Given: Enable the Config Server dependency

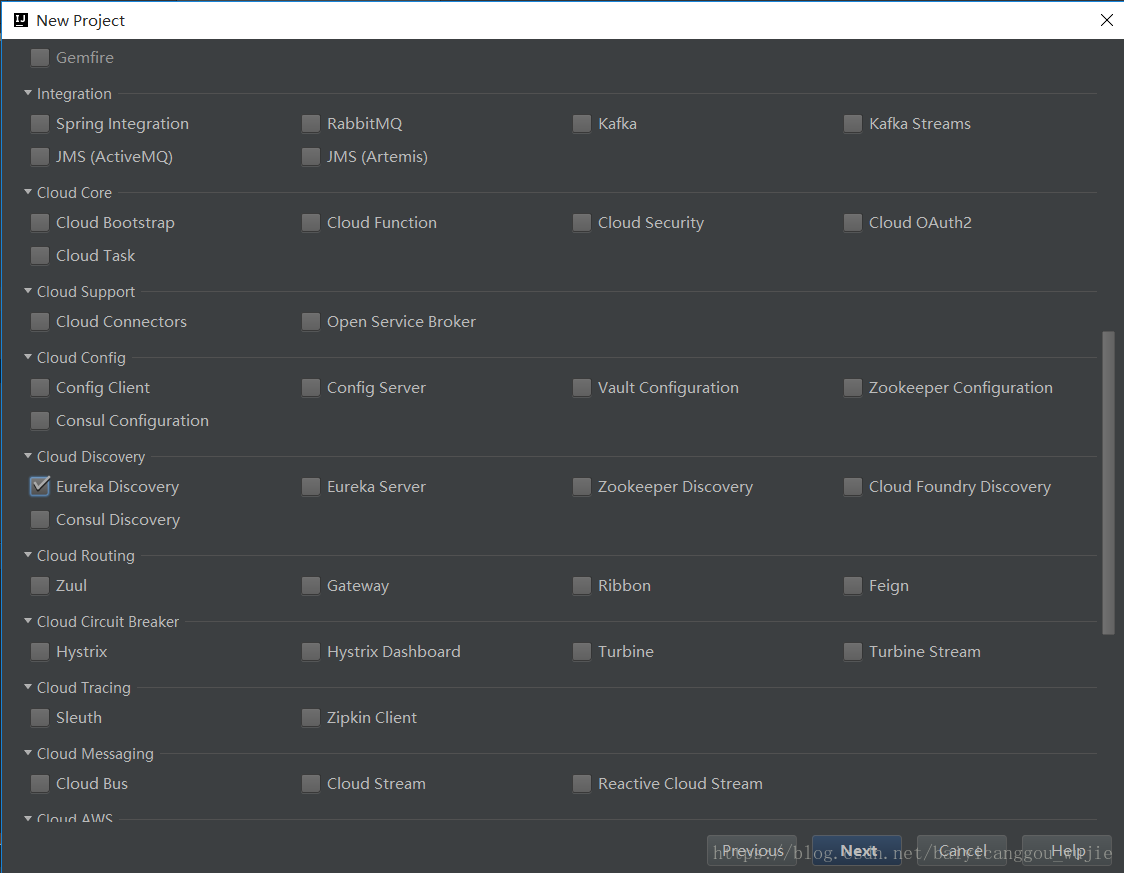Looking at the screenshot, I should 311,387.
